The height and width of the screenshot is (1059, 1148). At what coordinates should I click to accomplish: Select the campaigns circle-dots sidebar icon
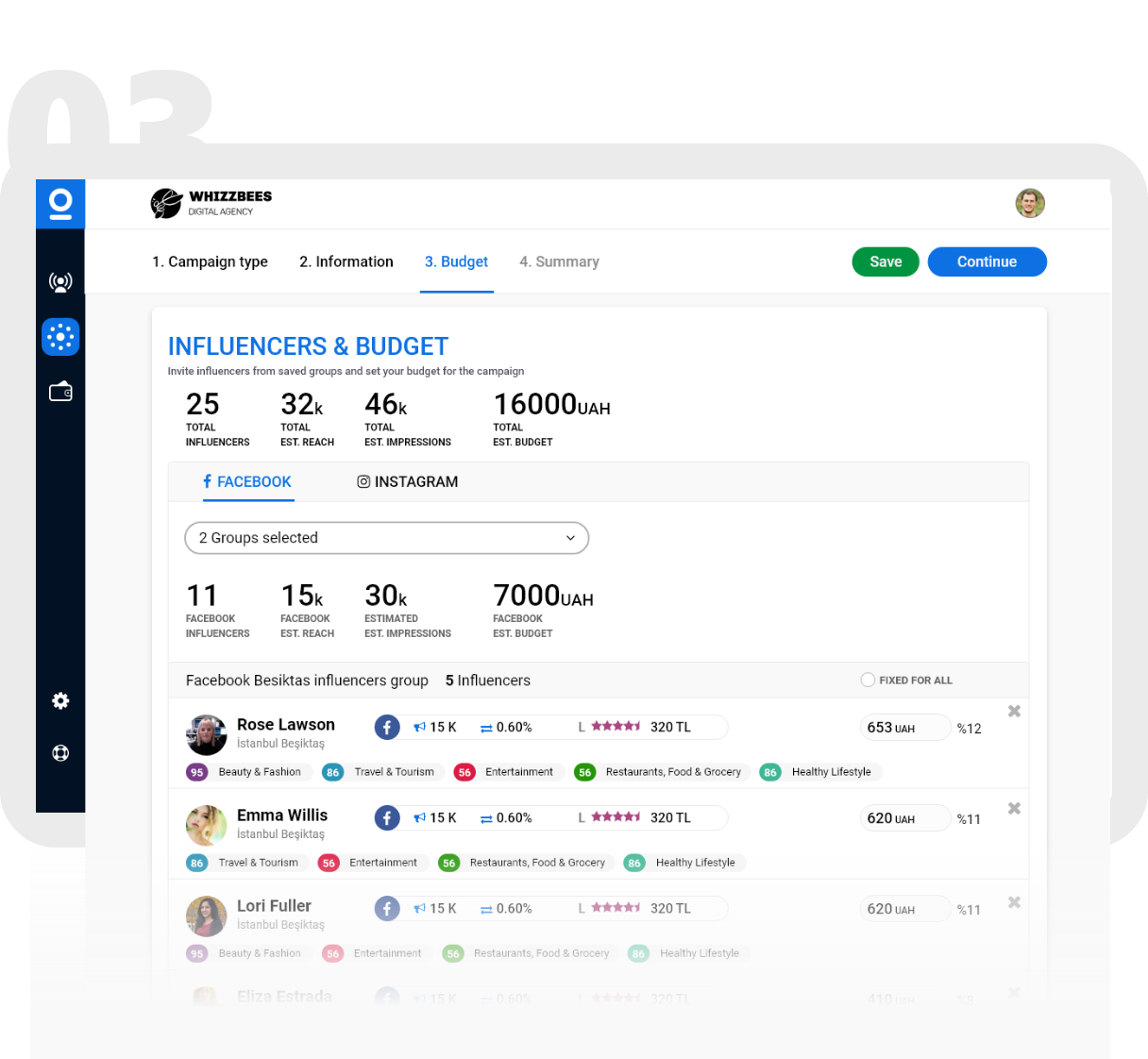click(60, 337)
